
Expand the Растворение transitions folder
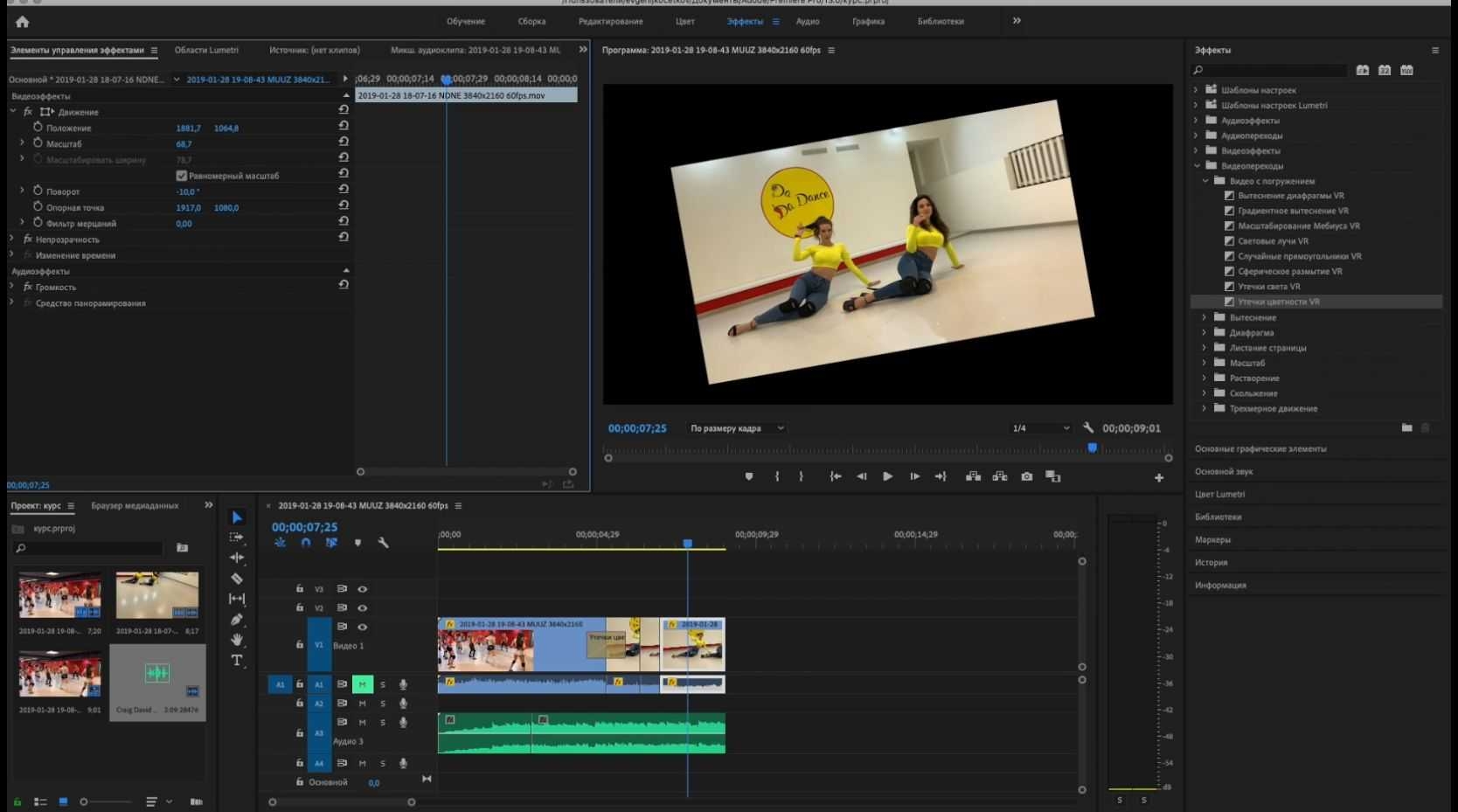coord(1205,378)
